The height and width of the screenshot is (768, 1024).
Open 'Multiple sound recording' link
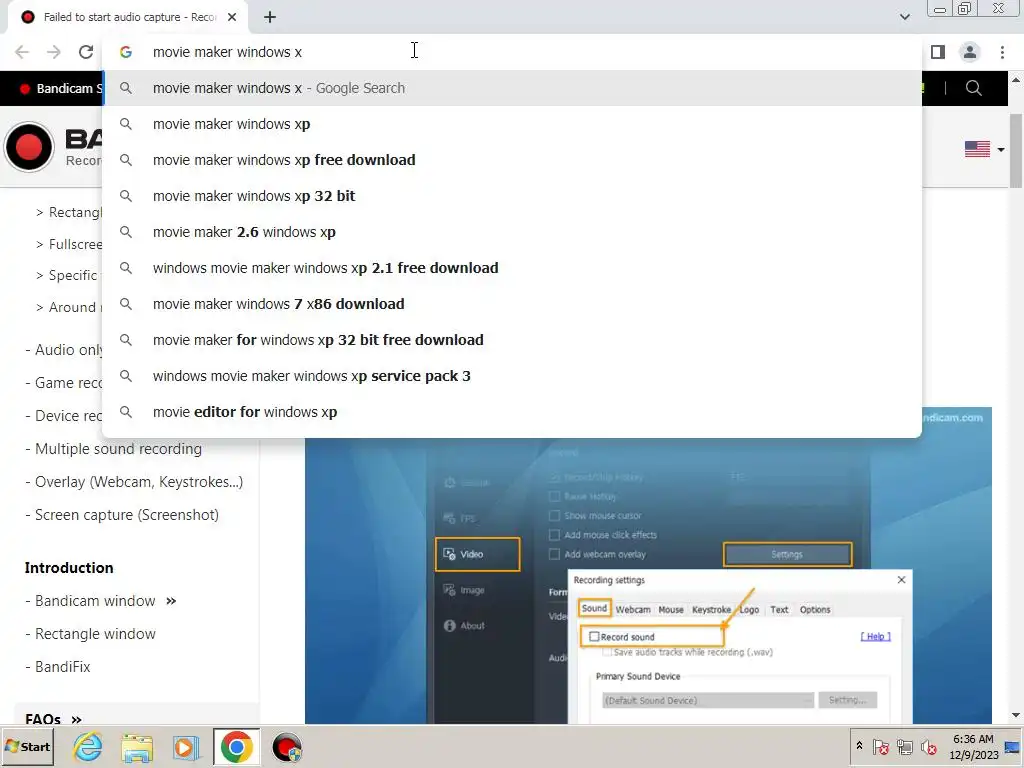tap(118, 449)
